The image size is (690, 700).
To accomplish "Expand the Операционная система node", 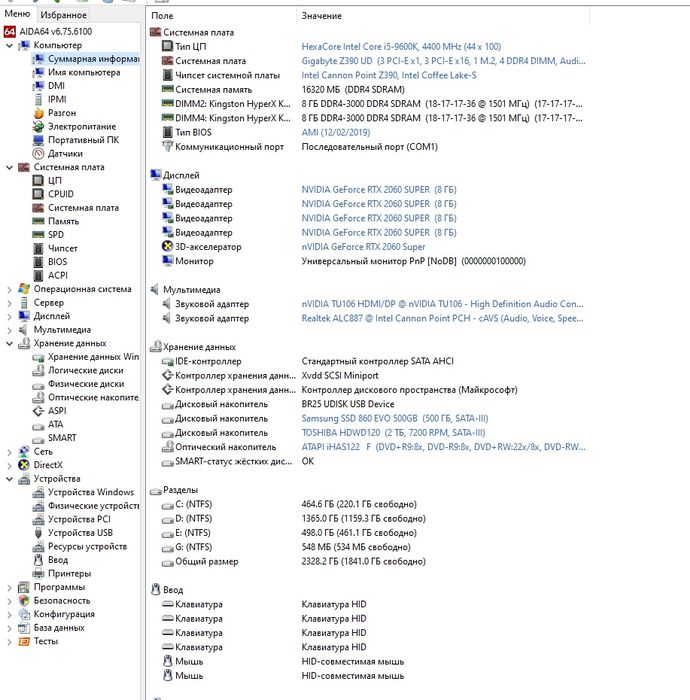I will click(x=9, y=289).
